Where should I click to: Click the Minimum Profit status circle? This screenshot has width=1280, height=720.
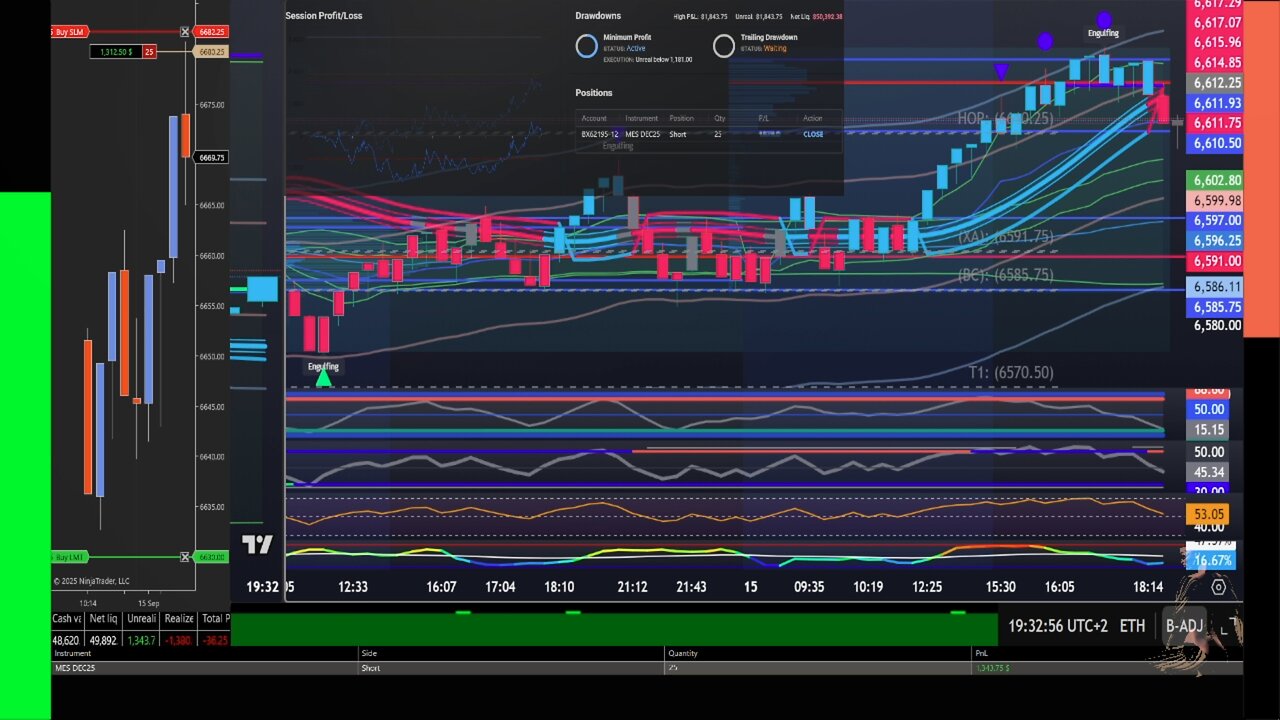(587, 46)
